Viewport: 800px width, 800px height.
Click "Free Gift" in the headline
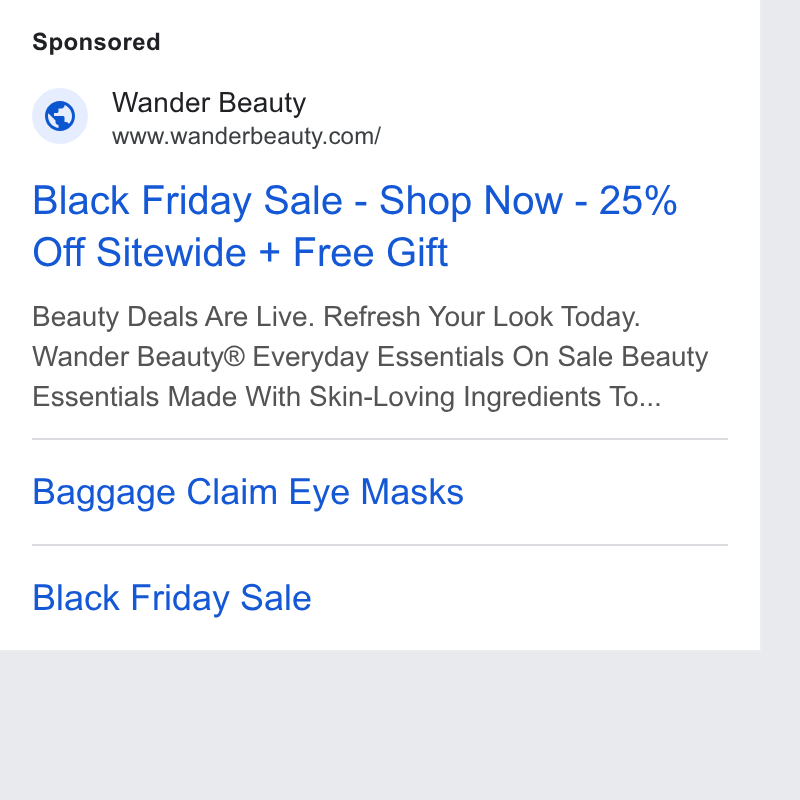point(370,252)
